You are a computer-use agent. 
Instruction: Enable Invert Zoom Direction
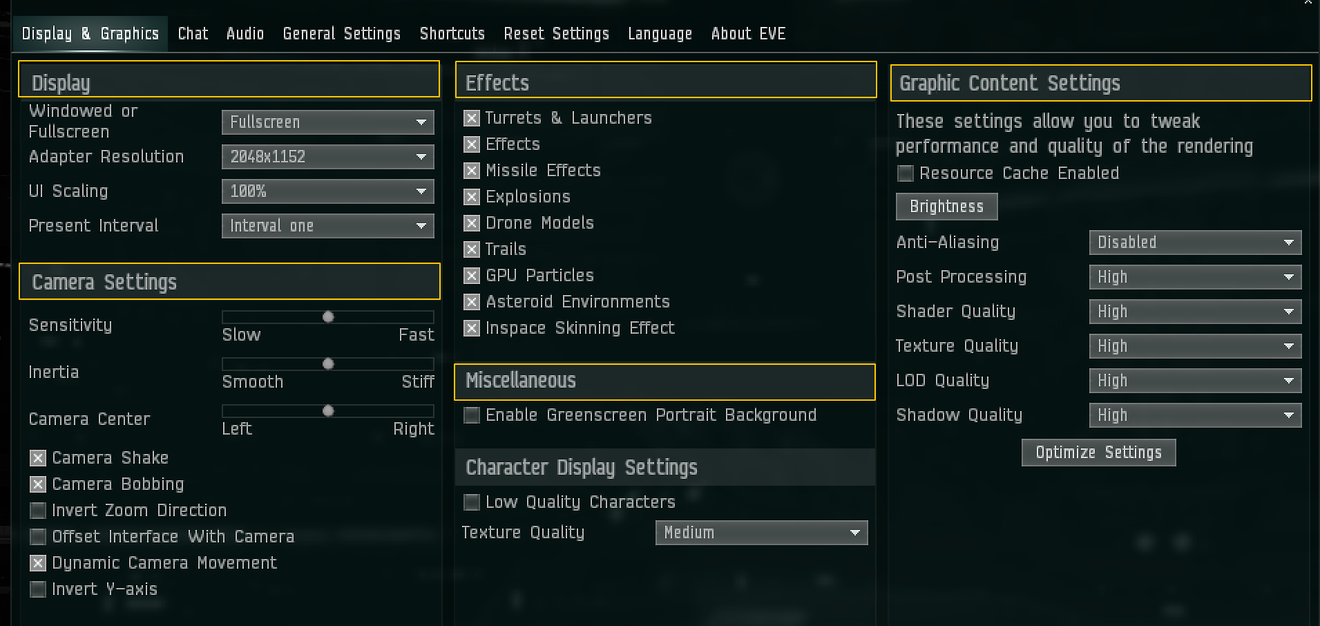(x=37, y=510)
